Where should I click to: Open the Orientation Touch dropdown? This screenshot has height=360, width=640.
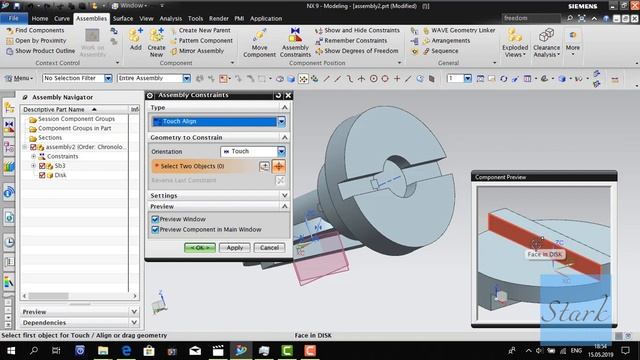(x=281, y=151)
